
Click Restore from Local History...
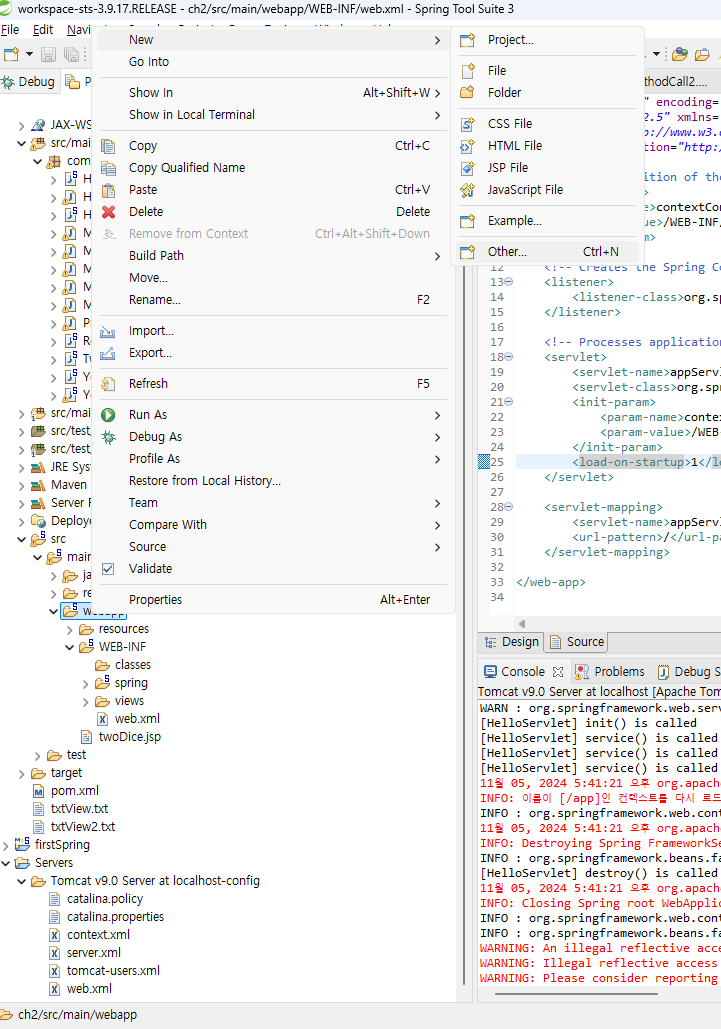(x=272, y=481)
